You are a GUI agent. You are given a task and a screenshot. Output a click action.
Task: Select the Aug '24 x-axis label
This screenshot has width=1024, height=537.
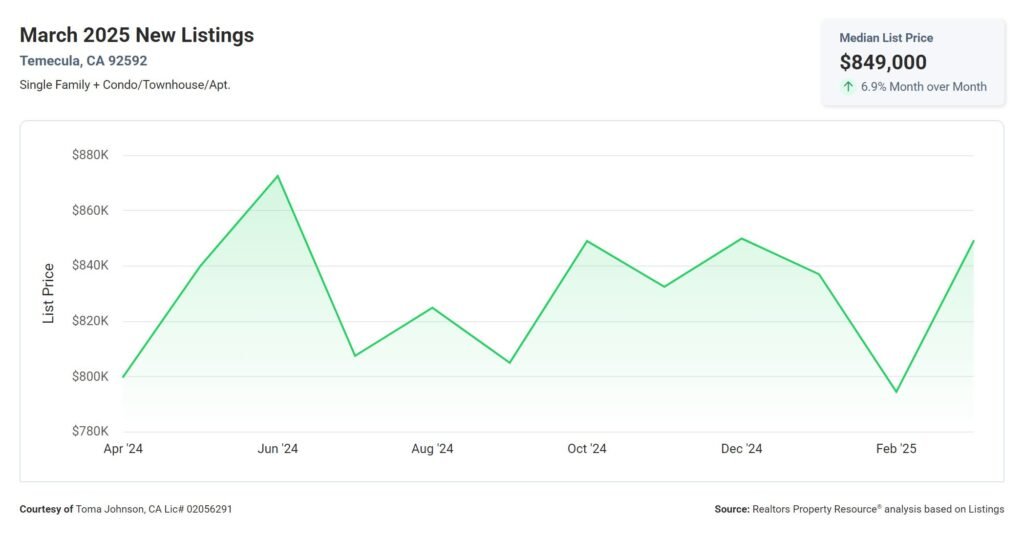click(x=432, y=449)
